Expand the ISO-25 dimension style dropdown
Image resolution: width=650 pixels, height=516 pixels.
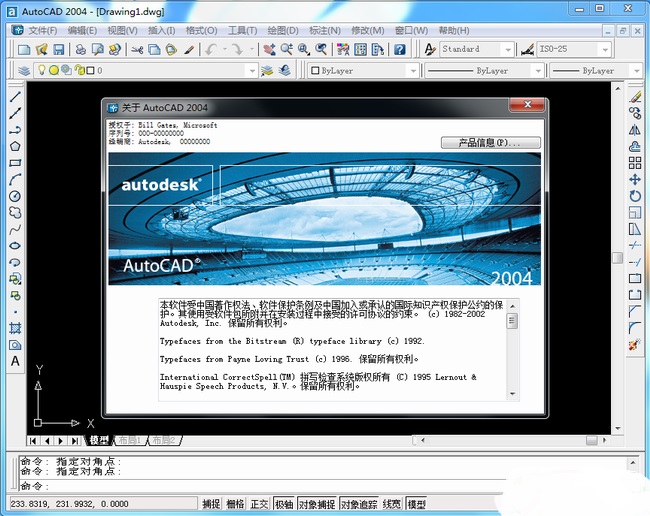[x=574, y=49]
